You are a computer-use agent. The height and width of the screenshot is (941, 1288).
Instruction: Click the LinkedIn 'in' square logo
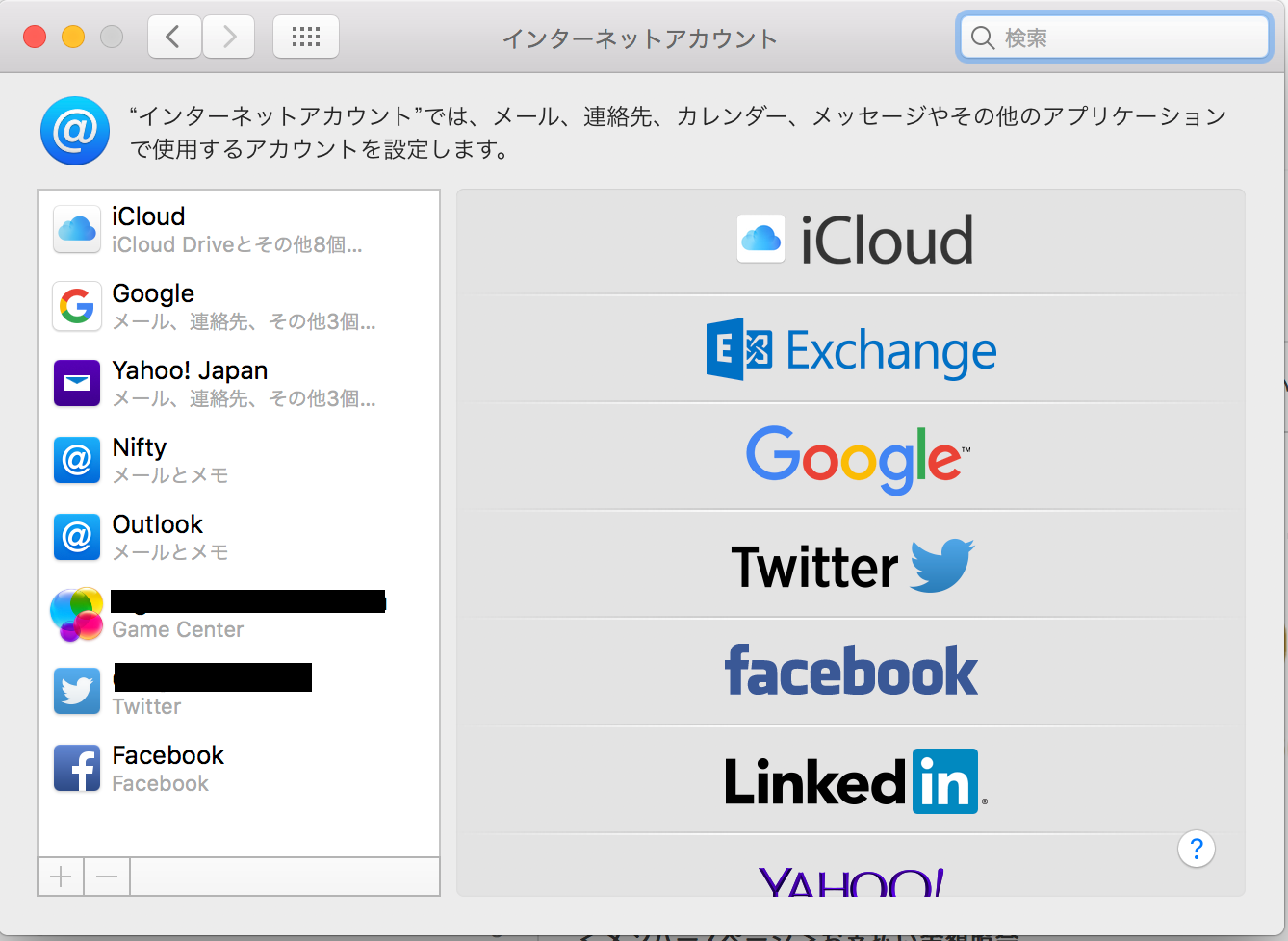pos(945,781)
